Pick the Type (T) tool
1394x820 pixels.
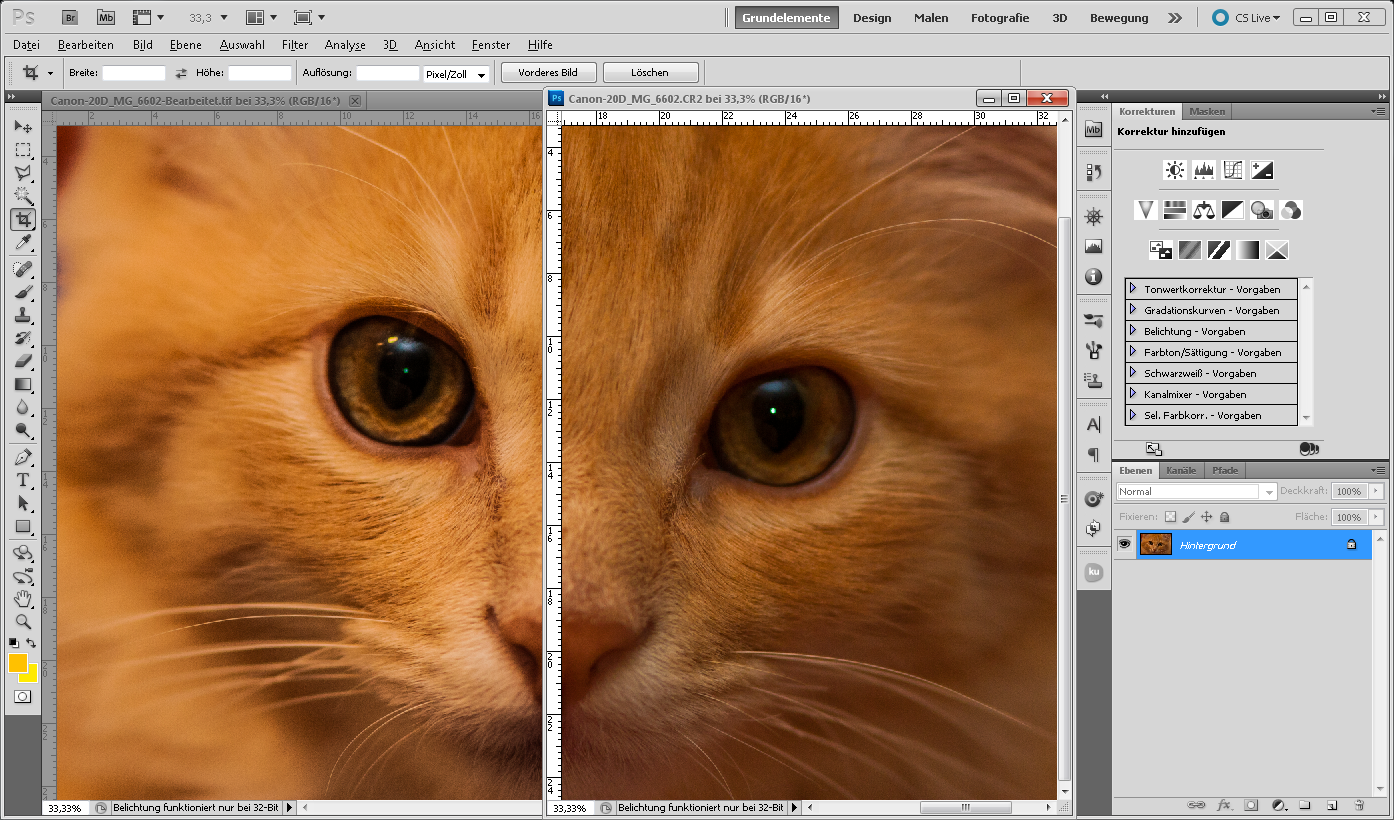(23, 480)
